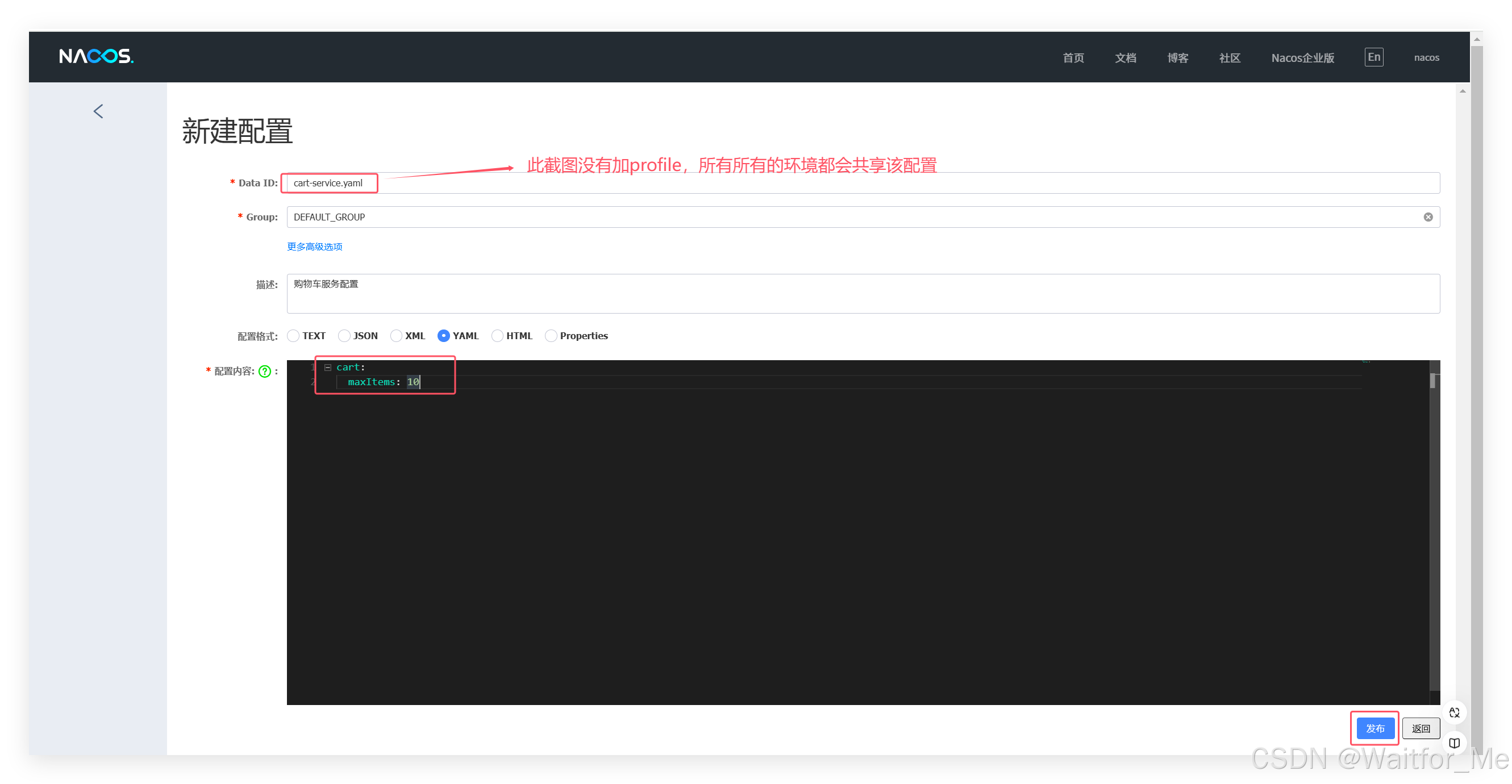Collapse the cart: block fold icon

point(328,368)
